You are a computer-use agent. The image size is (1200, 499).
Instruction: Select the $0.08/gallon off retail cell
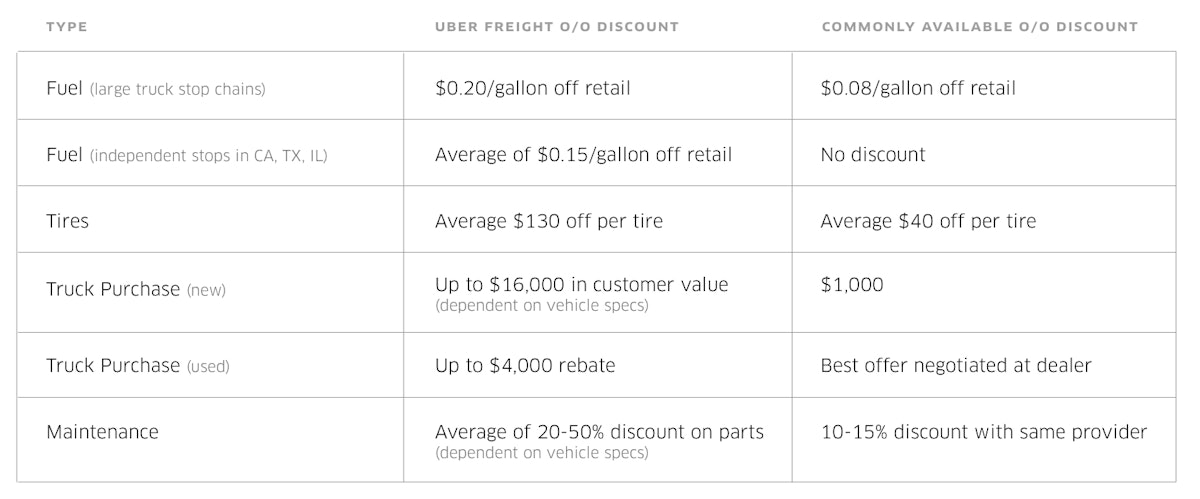click(x=918, y=88)
